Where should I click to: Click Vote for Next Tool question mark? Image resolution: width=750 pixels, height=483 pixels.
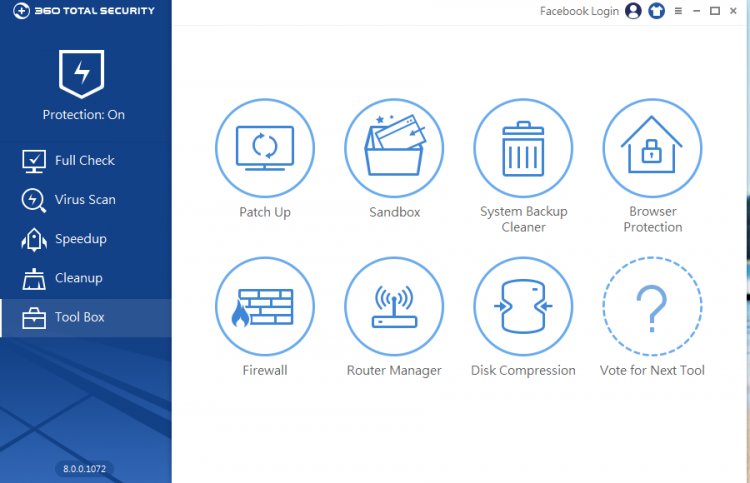652,307
